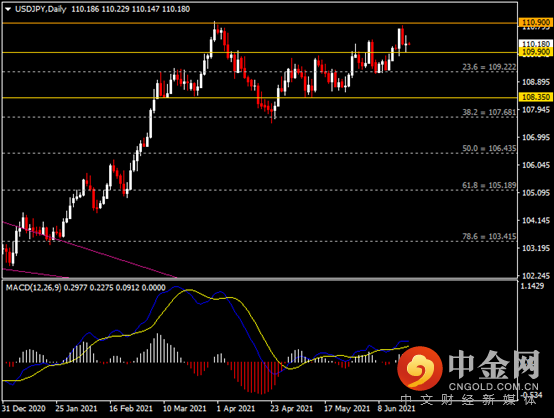This screenshot has width=554, height=418.
Task: Click the orange cloud CNGOLD logo
Action: [420, 368]
